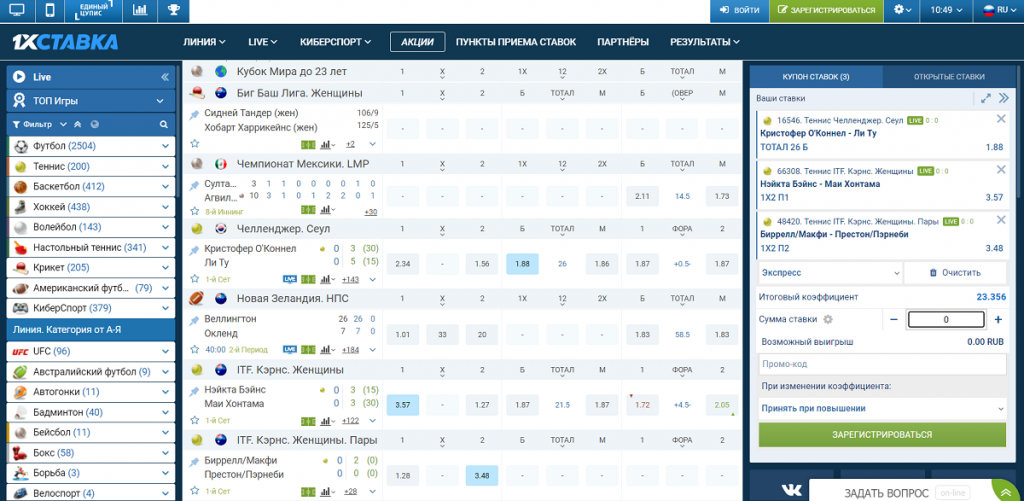Screen dimensions: 1024x501
Task: Toggle the 1.88 odds for О'Коннел match
Action: click(522, 264)
